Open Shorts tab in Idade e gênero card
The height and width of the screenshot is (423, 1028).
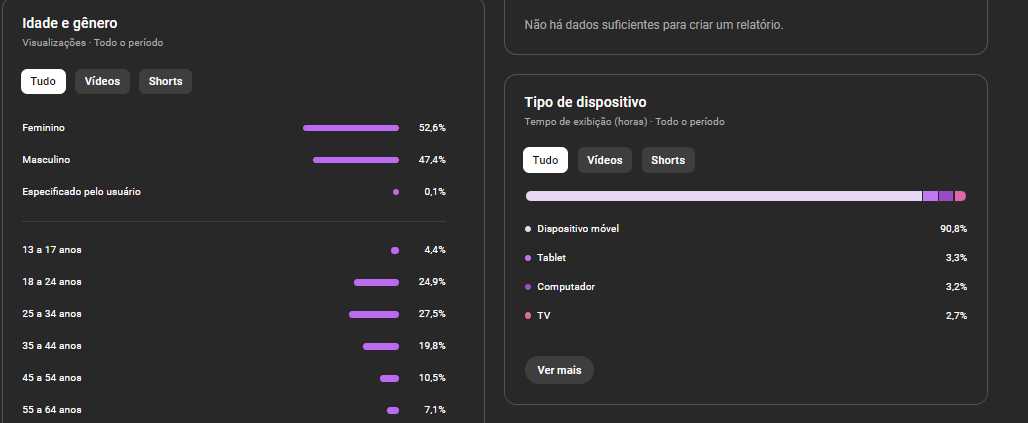(165, 82)
